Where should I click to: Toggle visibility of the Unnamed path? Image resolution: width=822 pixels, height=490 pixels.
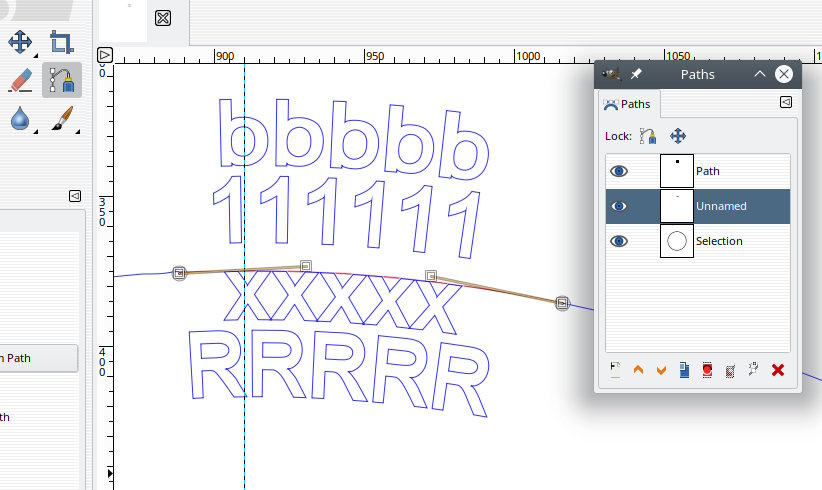click(x=620, y=206)
